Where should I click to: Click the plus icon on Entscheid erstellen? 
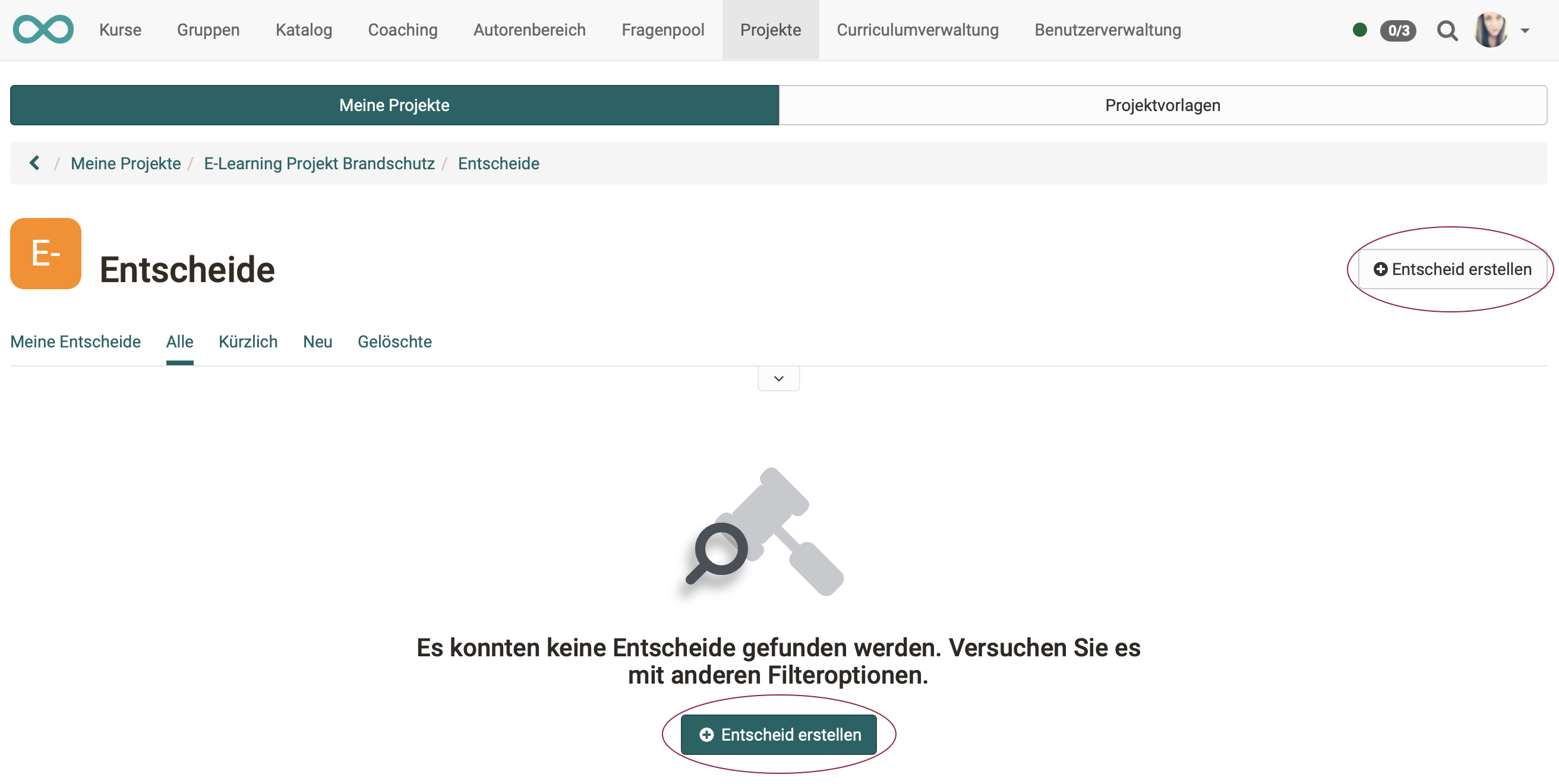(x=1382, y=268)
